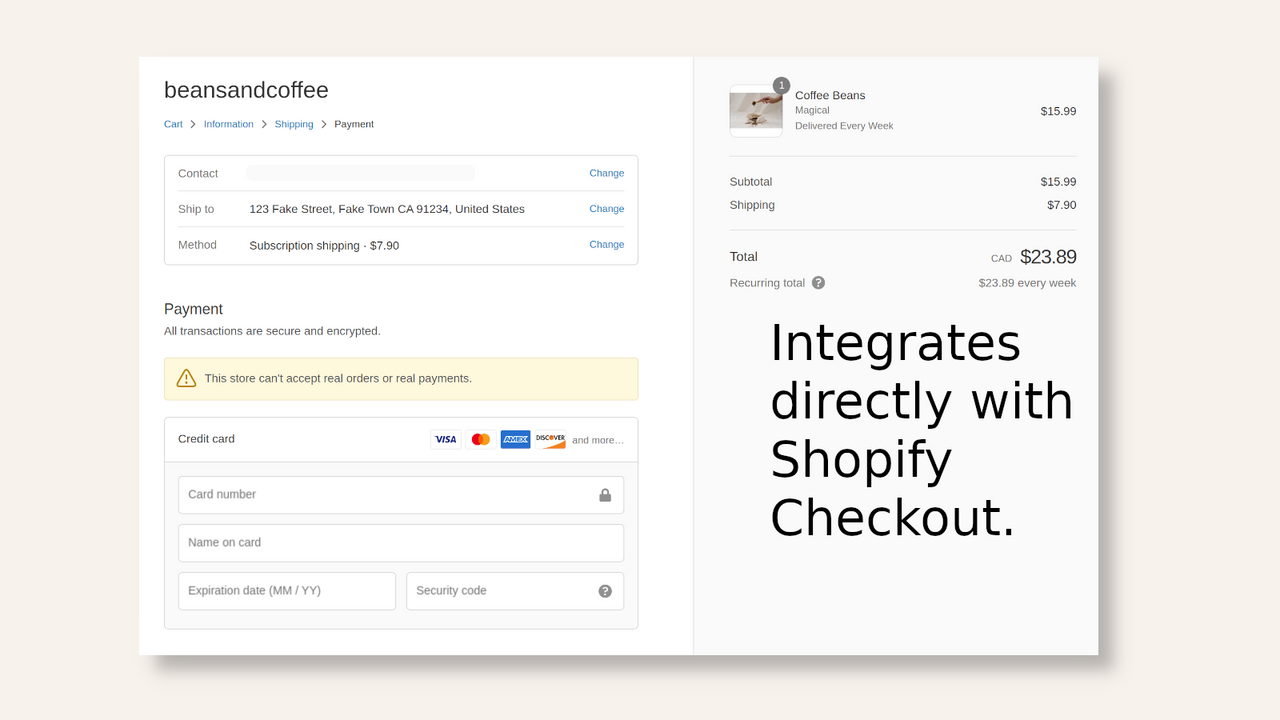
Task: Focus the Card number field
Action: tap(401, 495)
